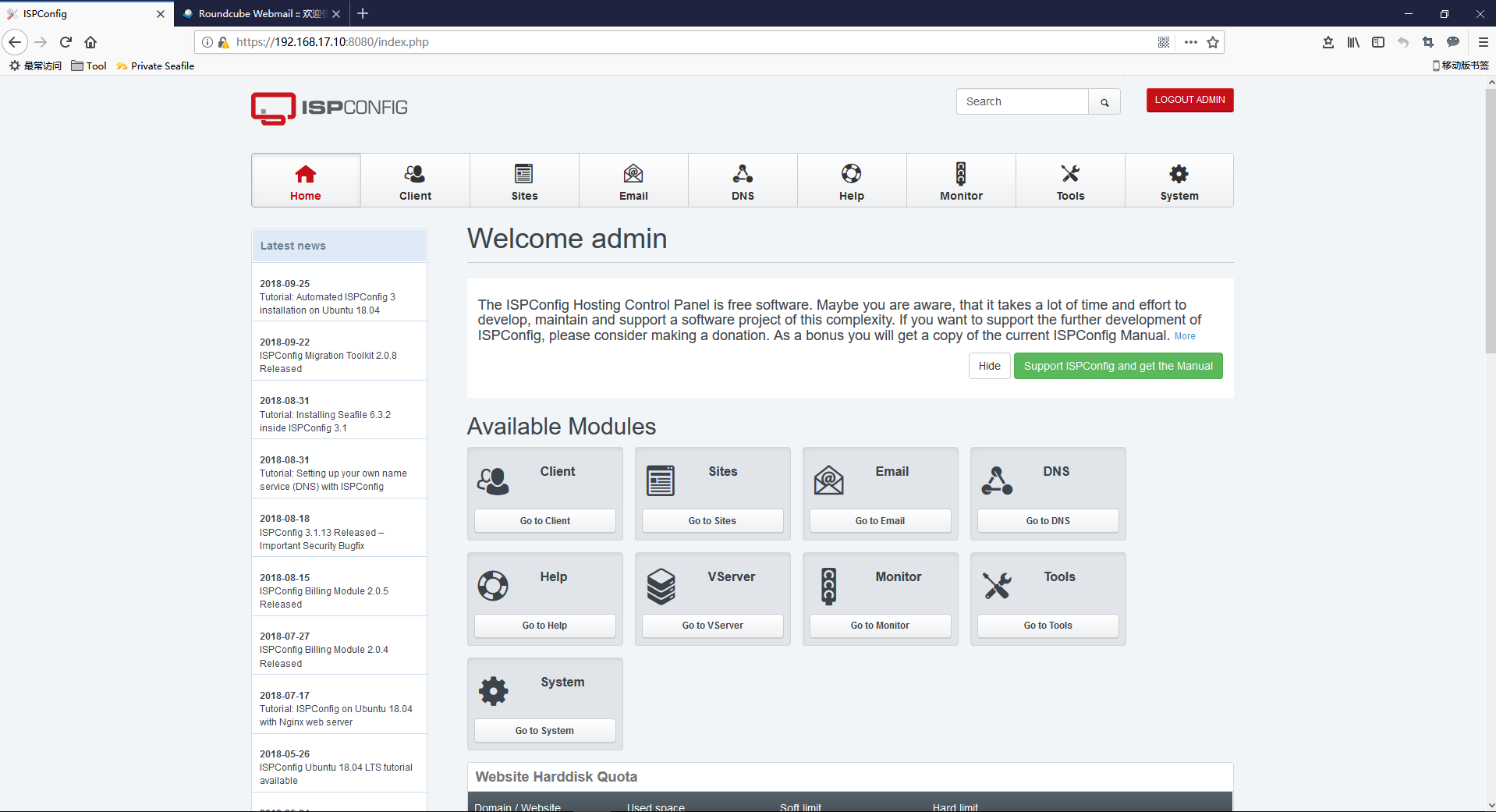Viewport: 1496px width, 812px height.
Task: Click the Email module envelope icon
Action: pos(828,480)
